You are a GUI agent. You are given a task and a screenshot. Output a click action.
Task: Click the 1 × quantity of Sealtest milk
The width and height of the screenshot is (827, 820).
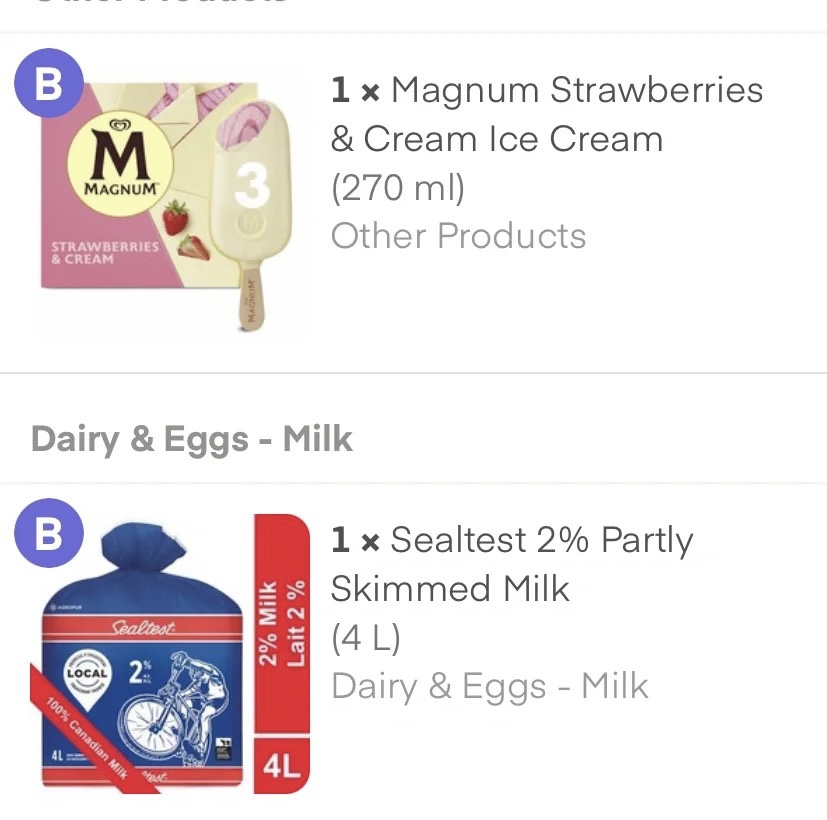355,539
